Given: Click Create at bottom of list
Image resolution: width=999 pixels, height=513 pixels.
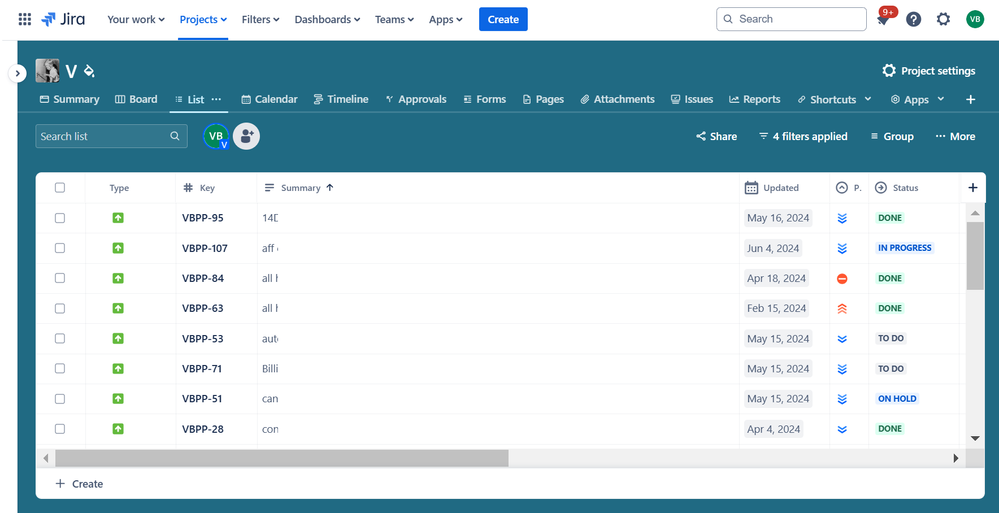Looking at the screenshot, I should tap(80, 484).
